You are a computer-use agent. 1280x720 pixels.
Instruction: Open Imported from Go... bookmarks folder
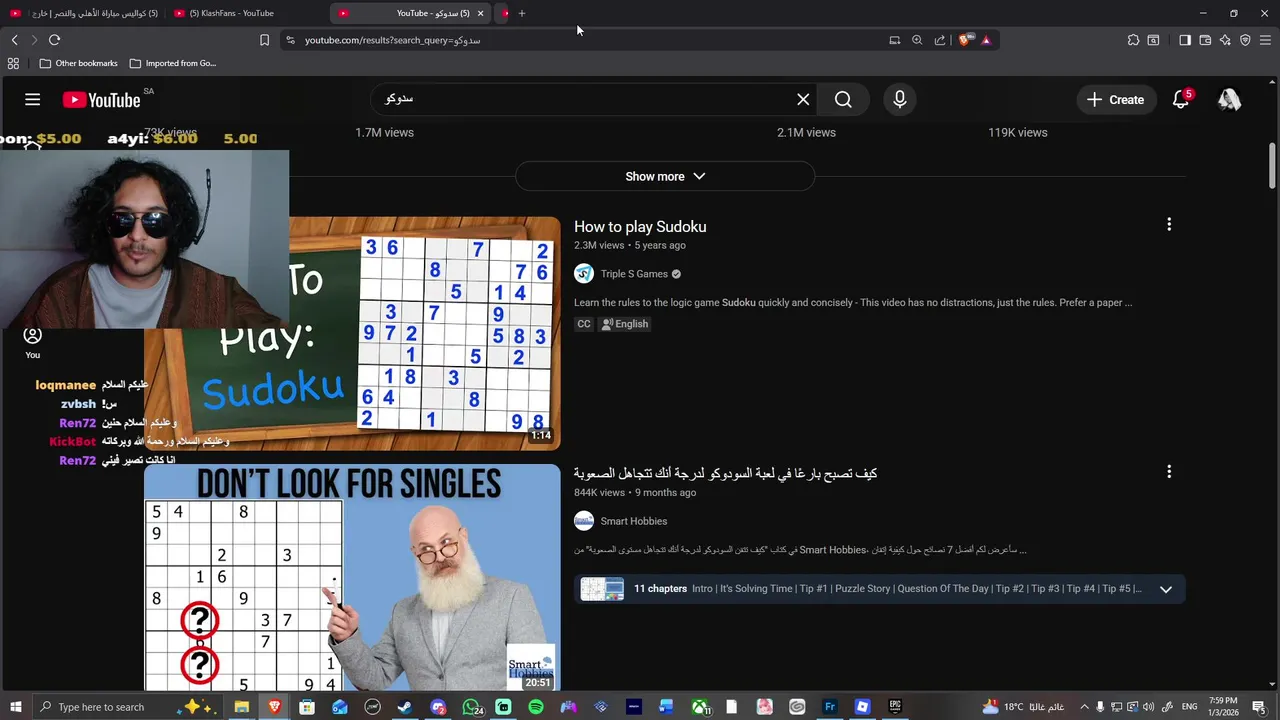tap(172, 63)
